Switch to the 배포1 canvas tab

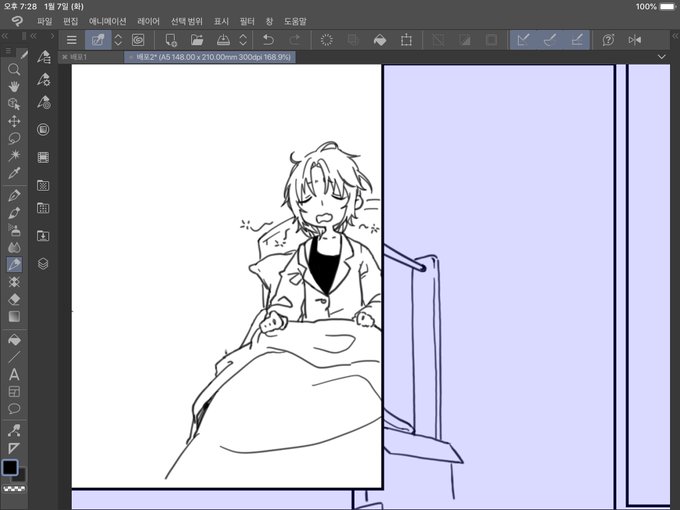pyautogui.click(x=91, y=57)
